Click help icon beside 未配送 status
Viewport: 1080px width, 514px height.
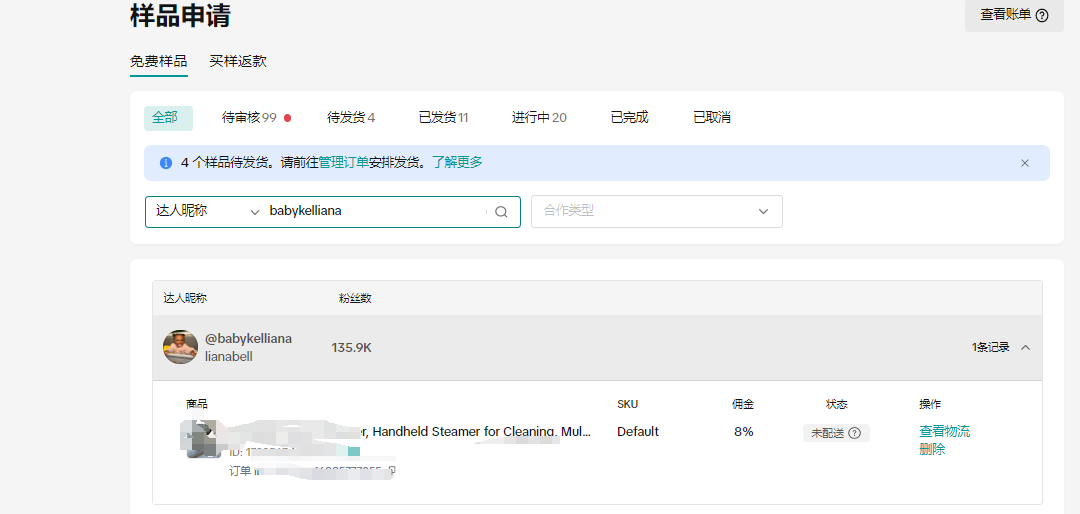854,433
